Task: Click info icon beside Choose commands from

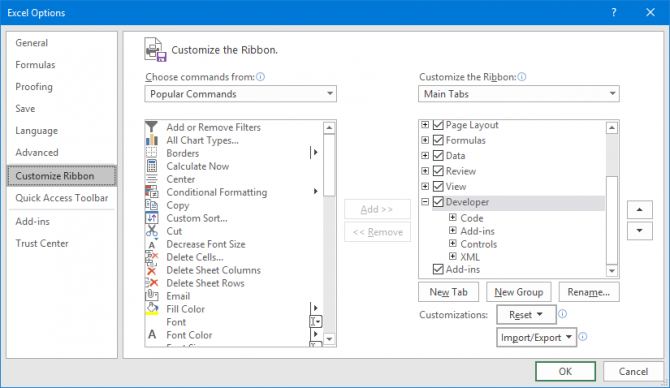Action: [x=260, y=76]
